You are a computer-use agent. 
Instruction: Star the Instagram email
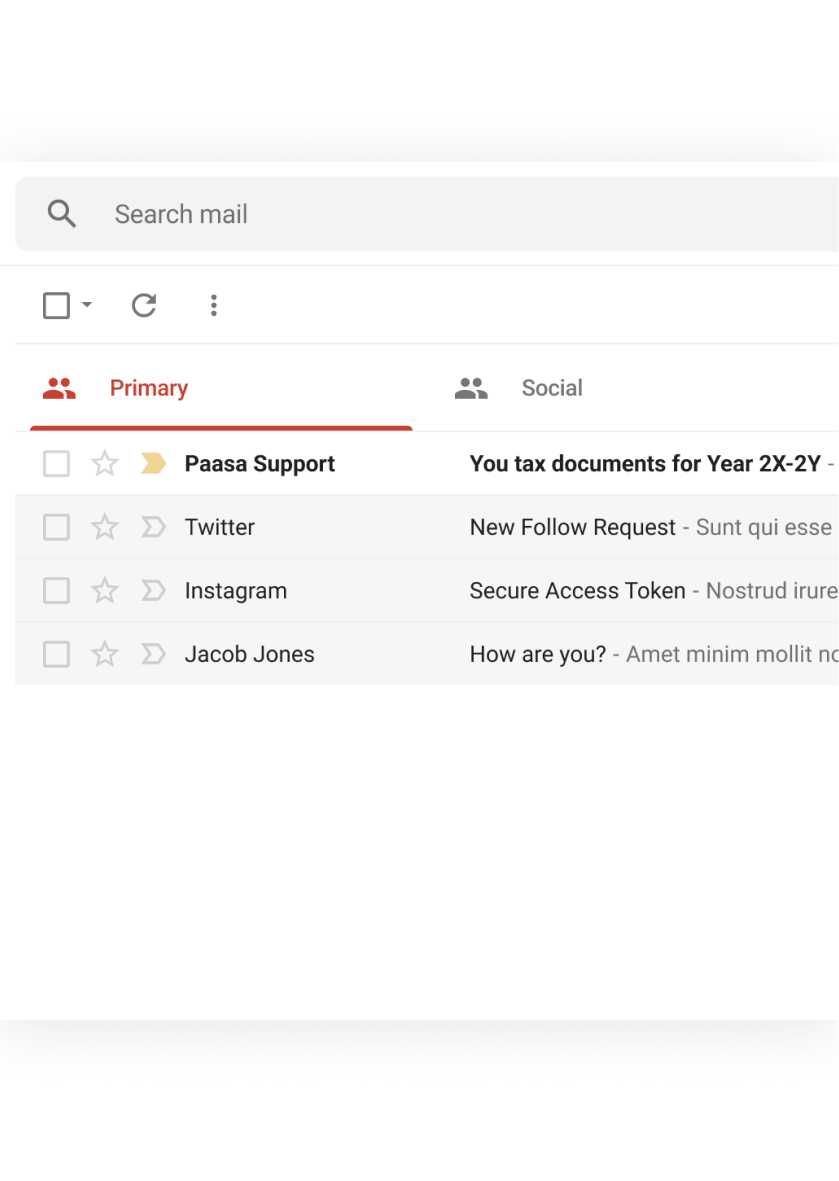click(x=105, y=590)
